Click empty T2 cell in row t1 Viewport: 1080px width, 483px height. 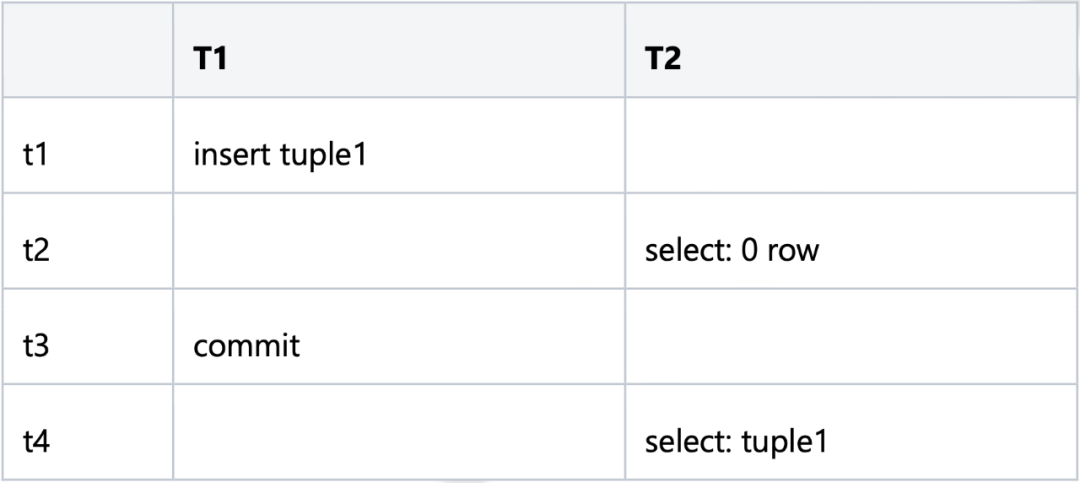(852, 145)
